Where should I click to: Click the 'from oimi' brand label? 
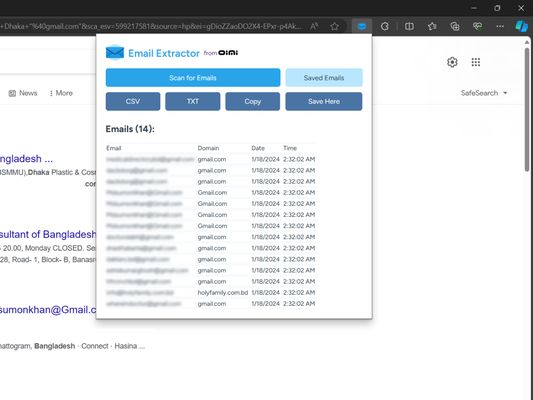(221, 53)
